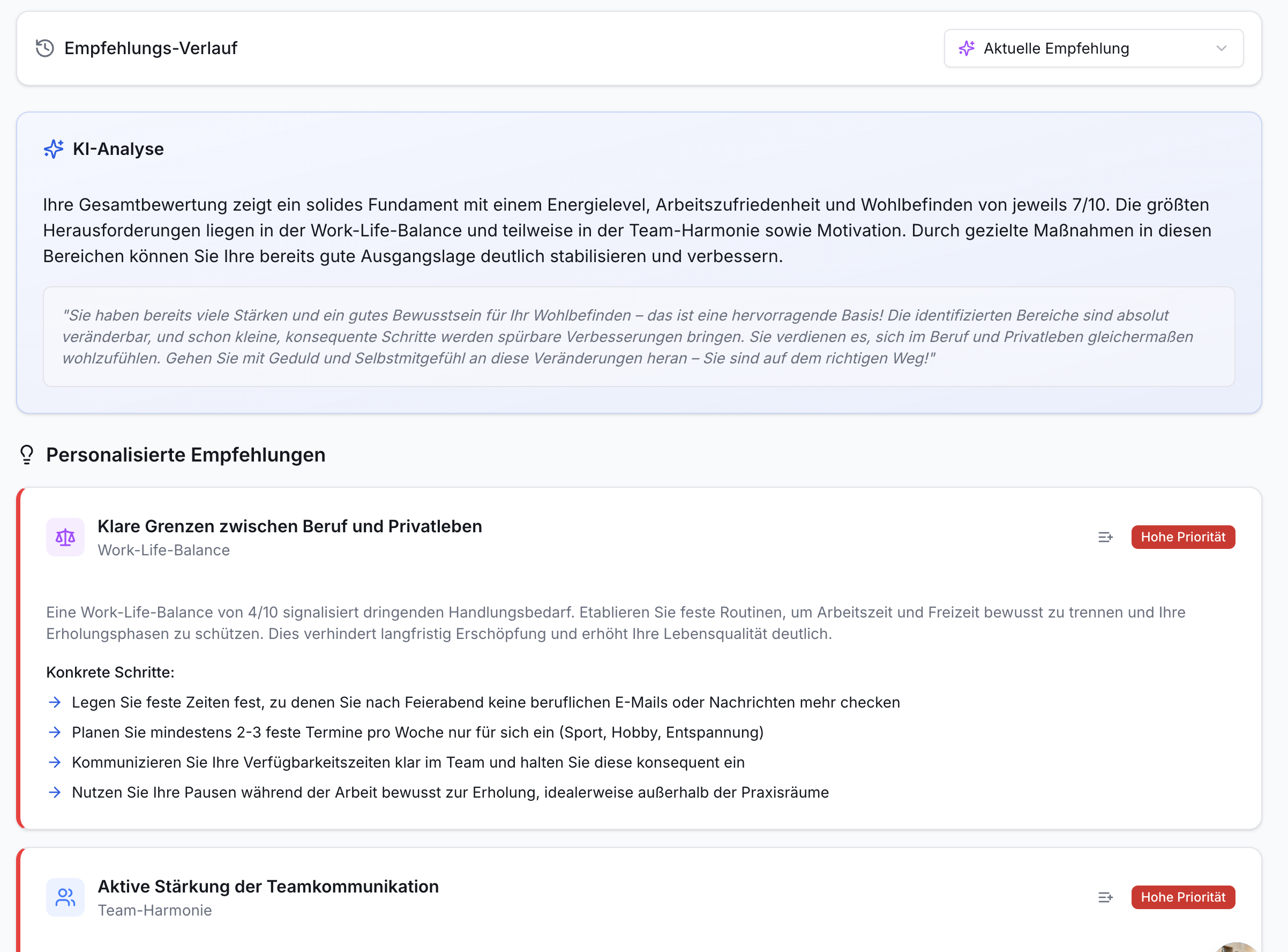Click arrow icon before the Pausen step
1288x952 pixels.
click(x=55, y=792)
